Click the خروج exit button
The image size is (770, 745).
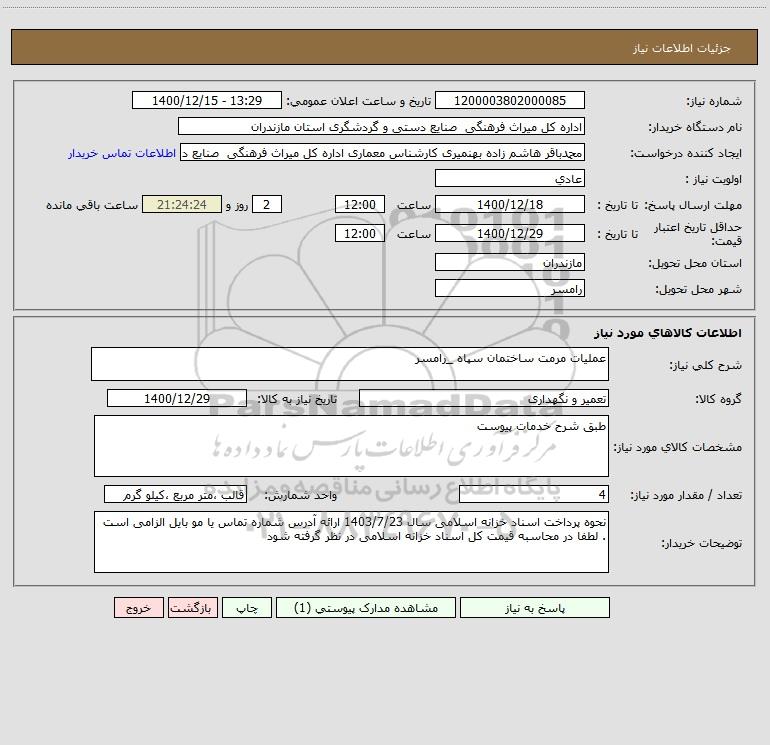(x=138, y=608)
